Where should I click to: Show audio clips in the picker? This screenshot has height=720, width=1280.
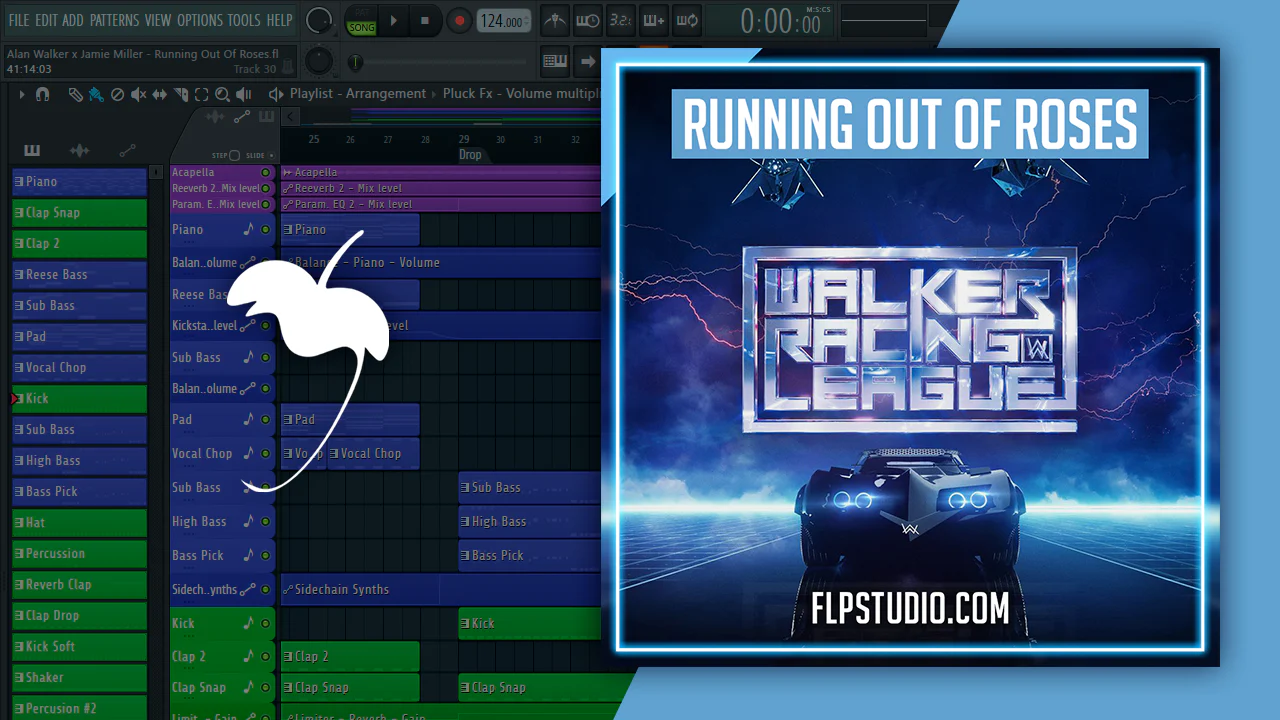[x=79, y=151]
